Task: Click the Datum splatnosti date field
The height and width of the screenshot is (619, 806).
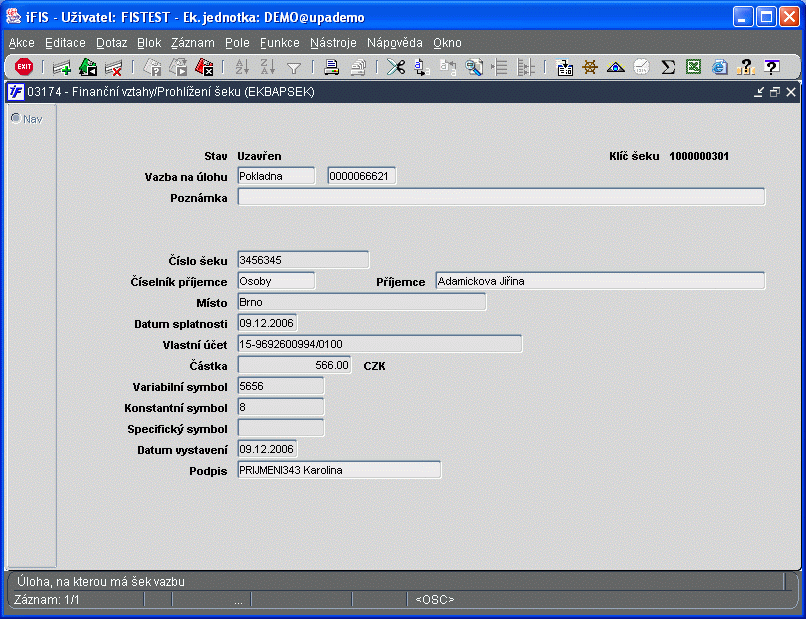Action: click(267, 323)
